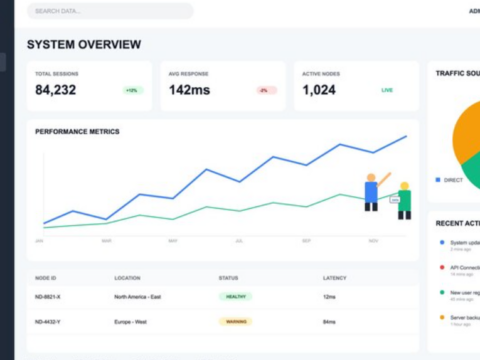The height and width of the screenshot is (360, 480).
Task: Click the Traffic Sources panel heading
Action: [458, 73]
